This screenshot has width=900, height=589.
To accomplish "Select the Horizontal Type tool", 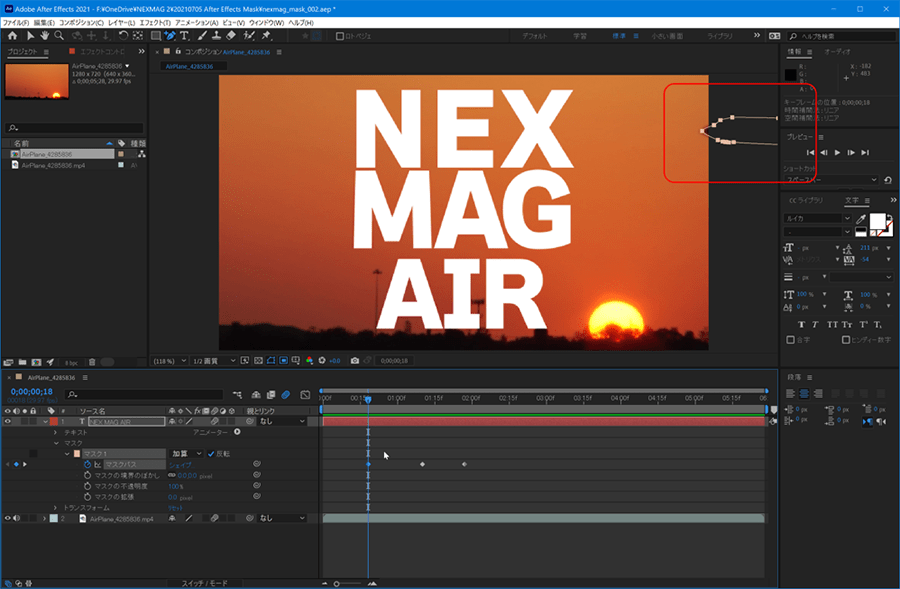I will click(x=185, y=36).
